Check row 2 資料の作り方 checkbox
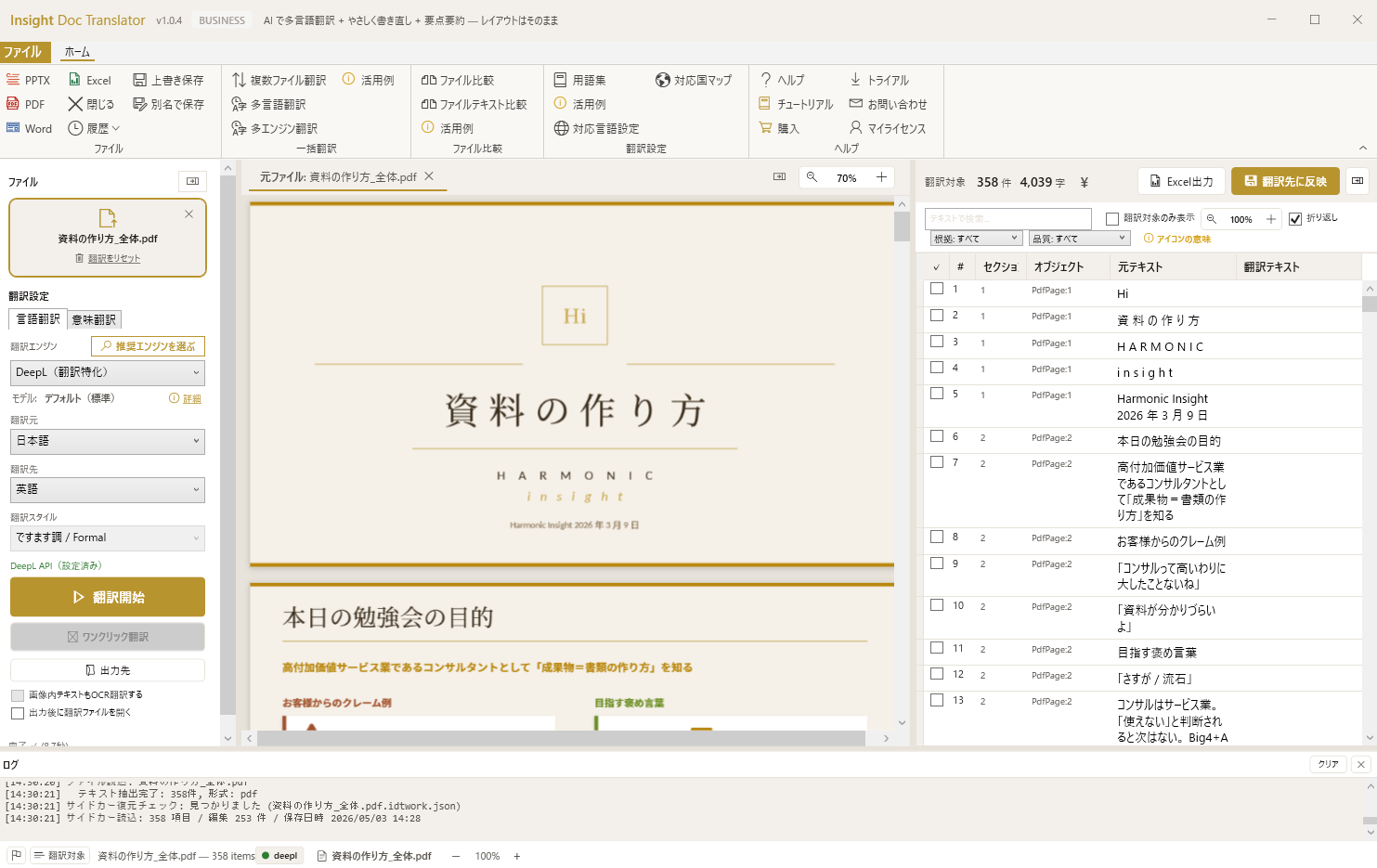The image size is (1377, 868). pyautogui.click(x=937, y=316)
